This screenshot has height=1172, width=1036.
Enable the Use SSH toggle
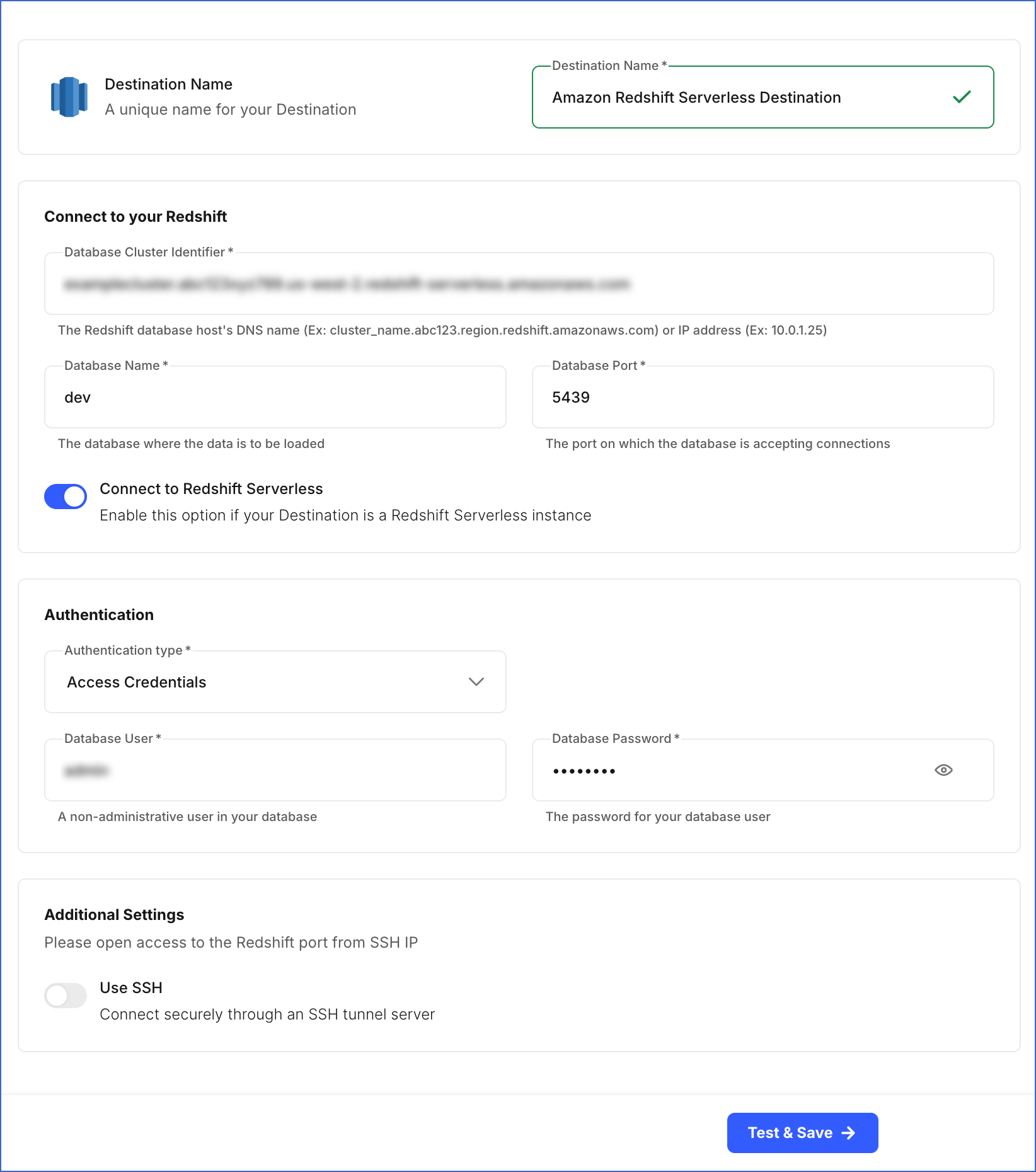point(66,996)
